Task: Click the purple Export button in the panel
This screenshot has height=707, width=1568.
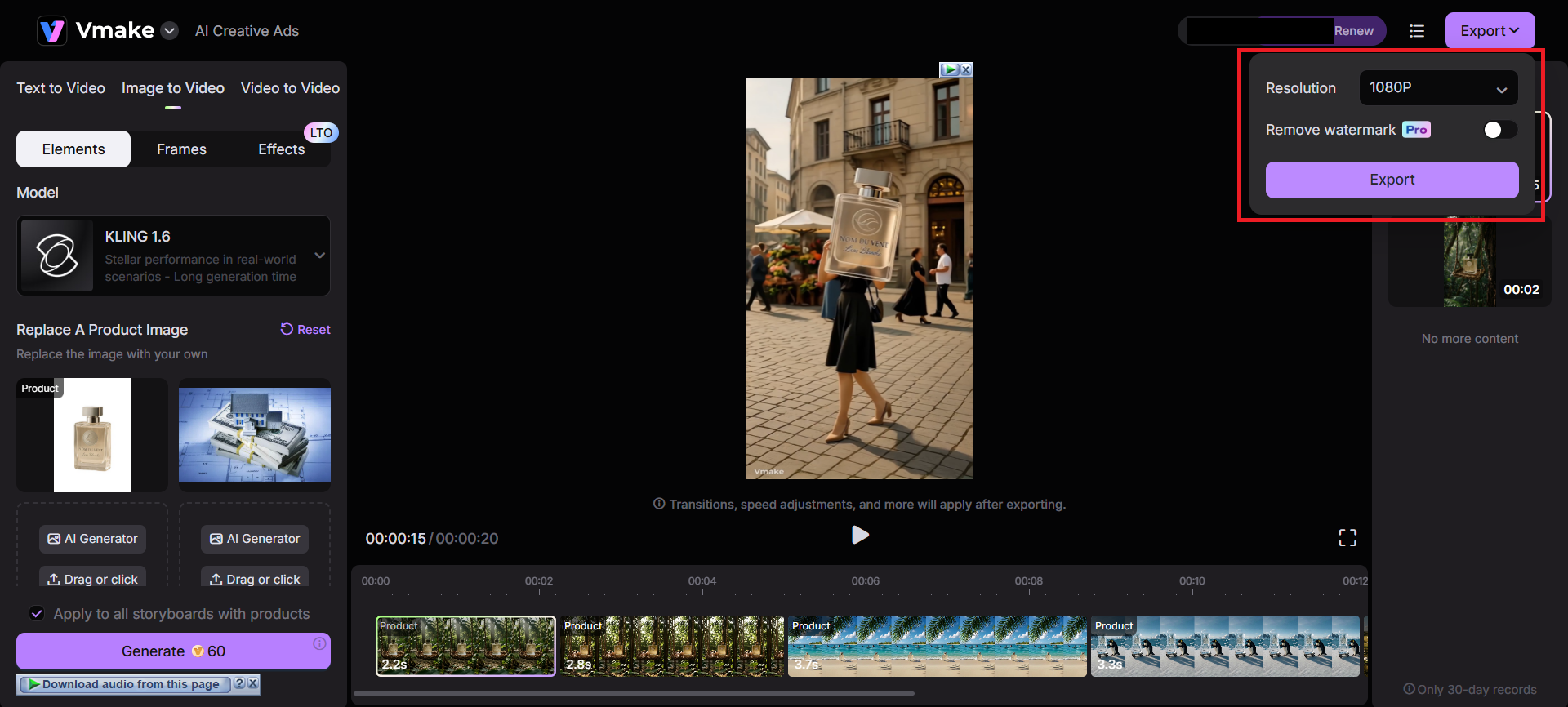Action: 1392,180
